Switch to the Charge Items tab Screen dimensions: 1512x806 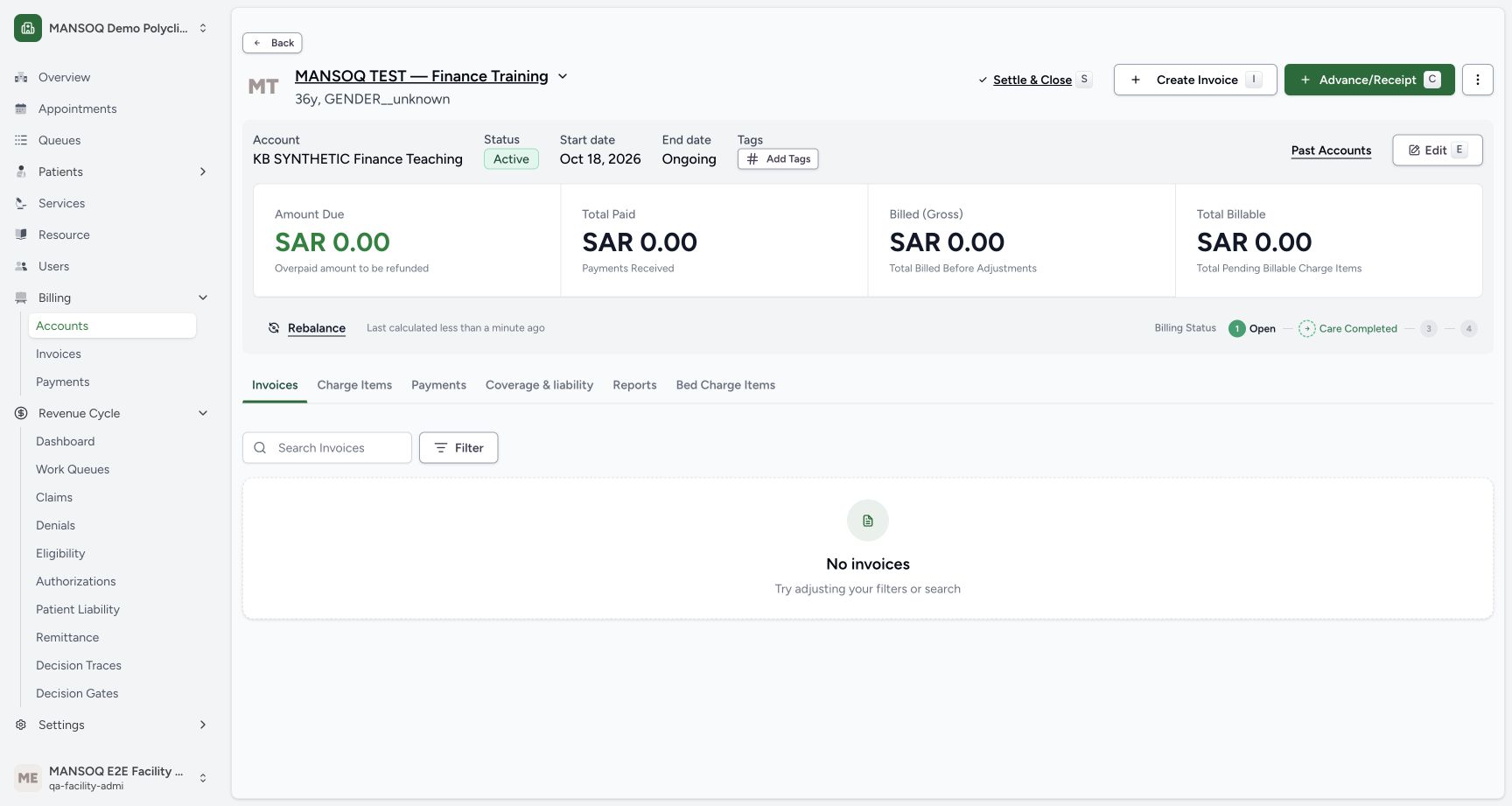coord(354,385)
